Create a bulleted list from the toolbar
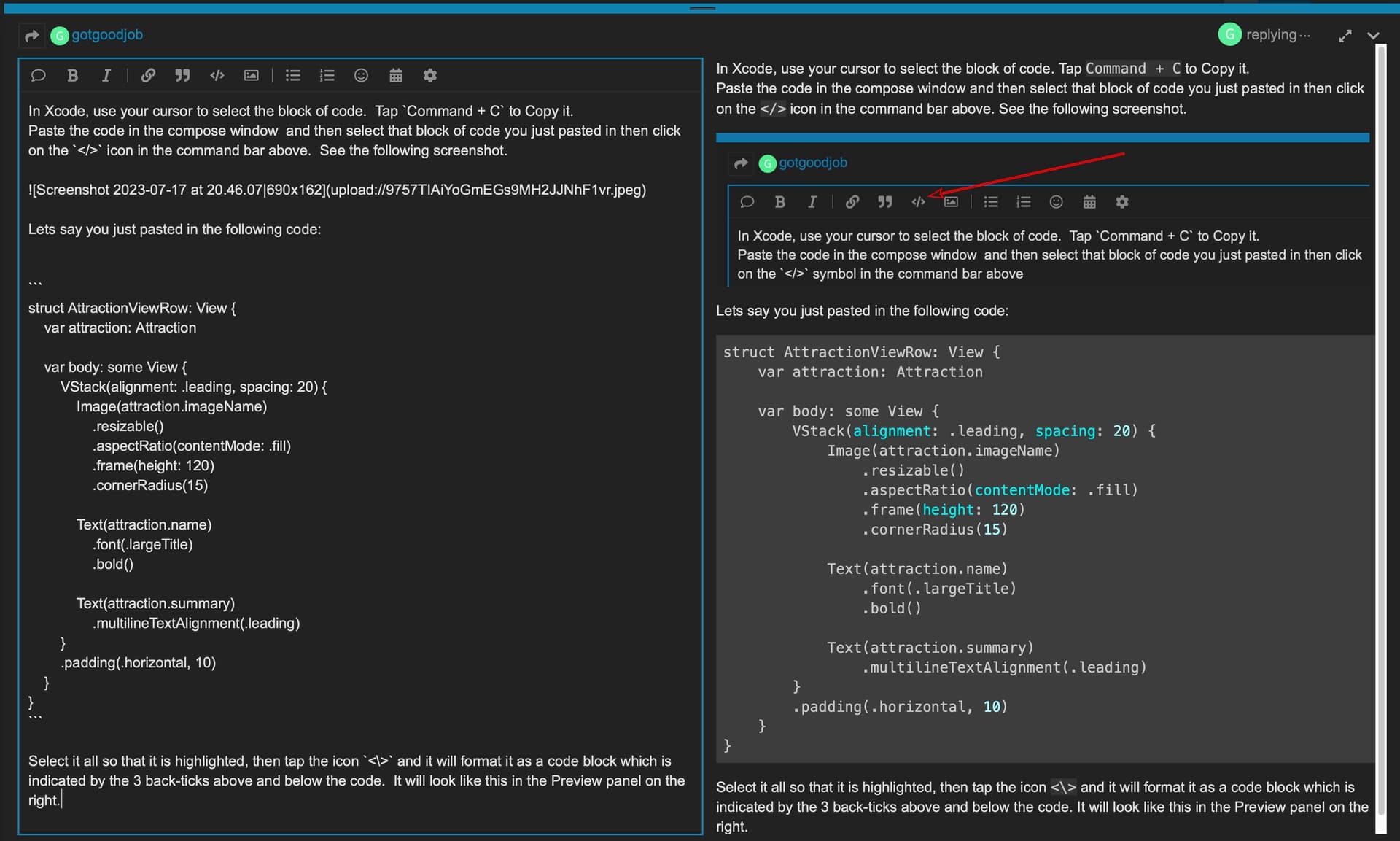This screenshot has height=841, width=1400. click(293, 75)
